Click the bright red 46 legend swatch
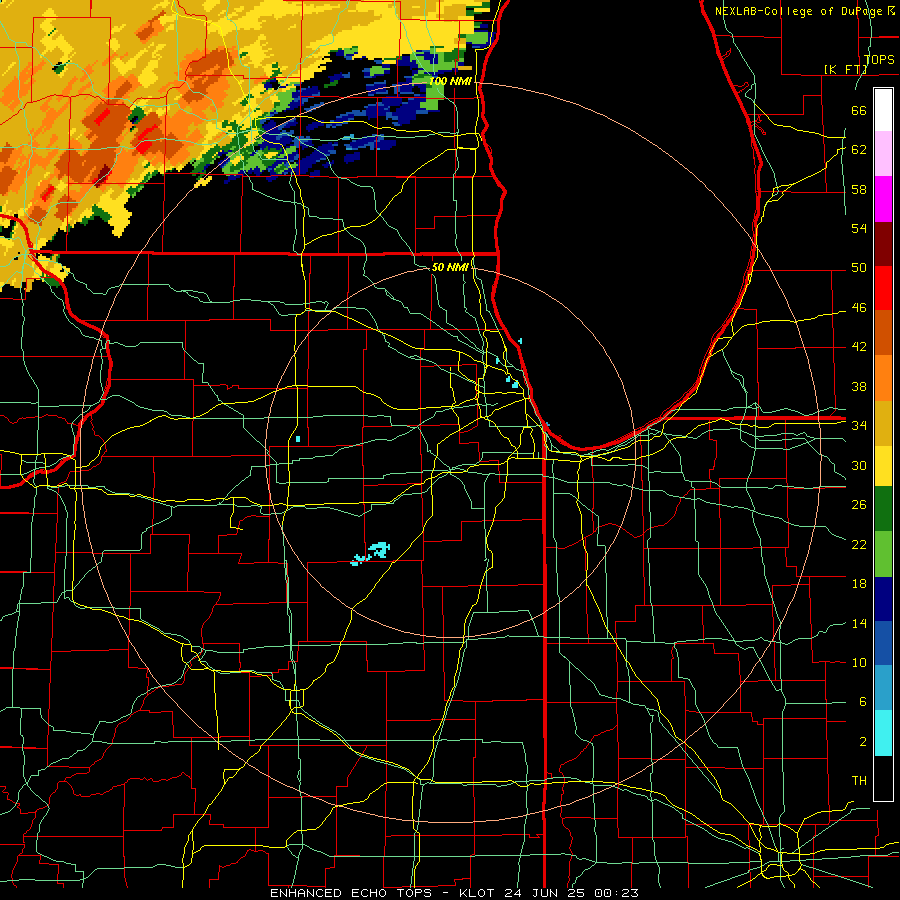Viewport: 900px width, 900px height. (x=883, y=288)
